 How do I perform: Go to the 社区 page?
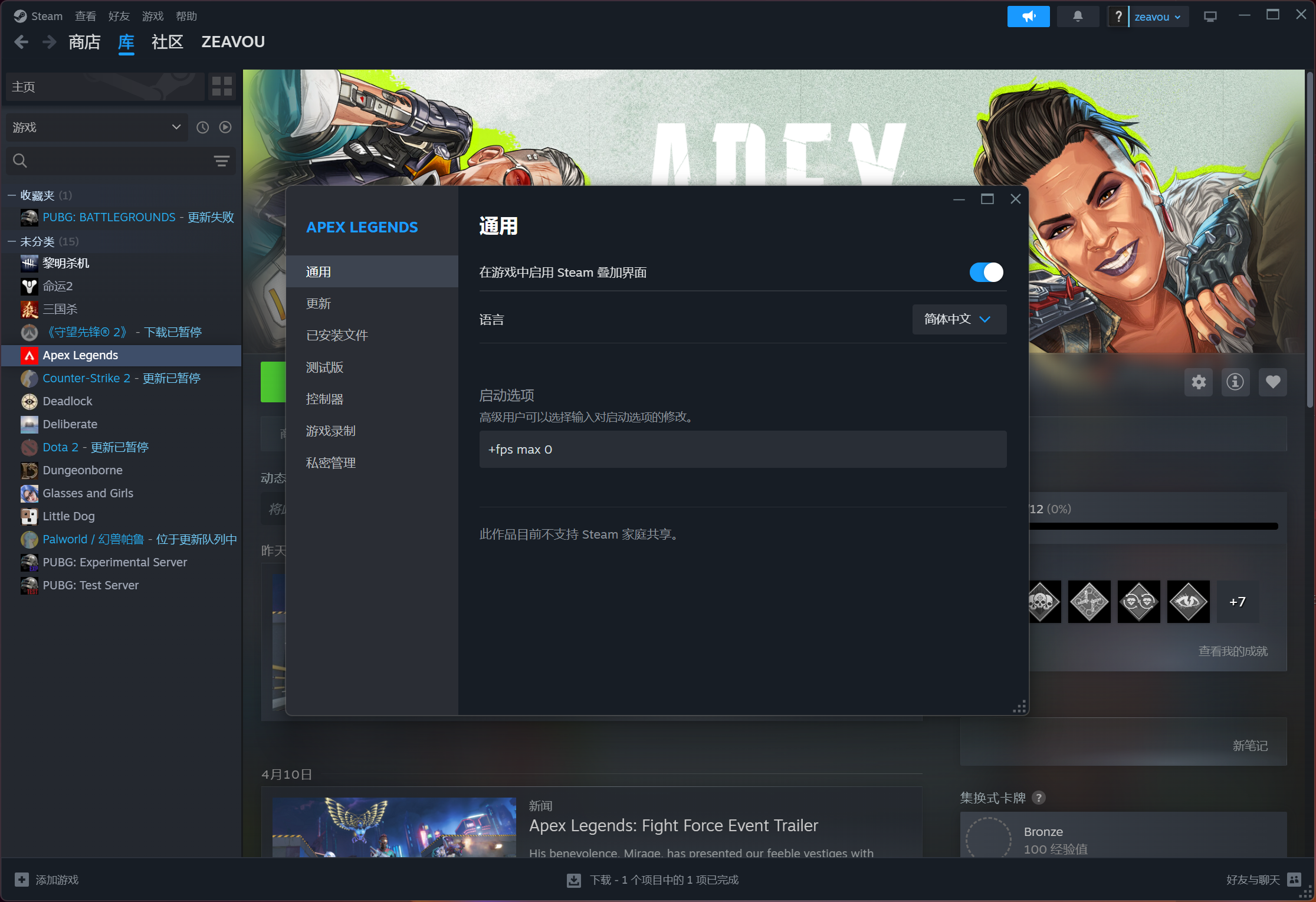coord(168,42)
